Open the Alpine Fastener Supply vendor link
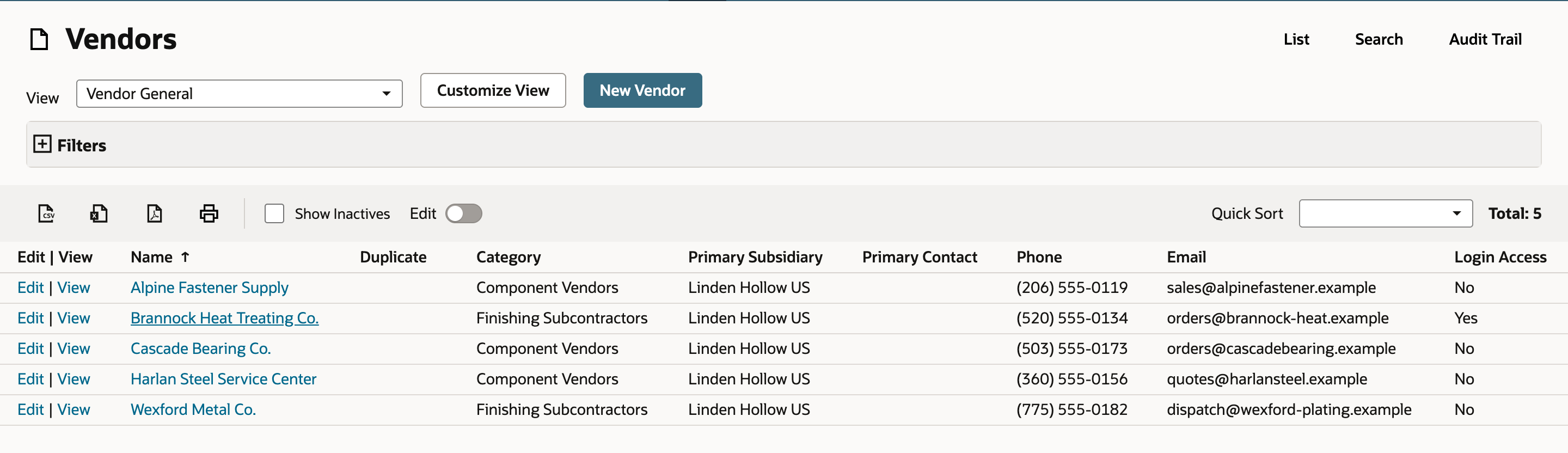 click(x=210, y=287)
